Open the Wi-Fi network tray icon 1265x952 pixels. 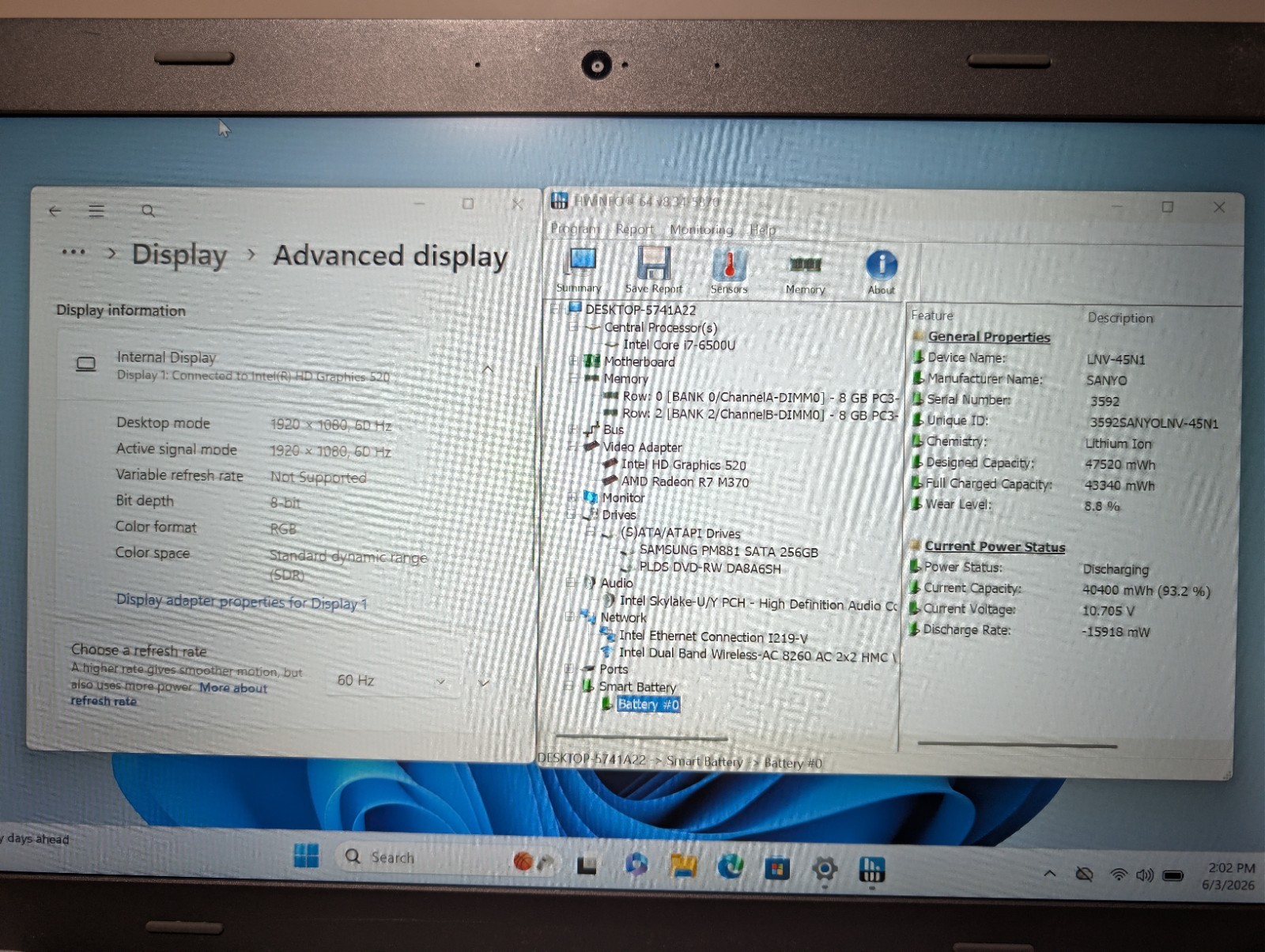(1118, 875)
